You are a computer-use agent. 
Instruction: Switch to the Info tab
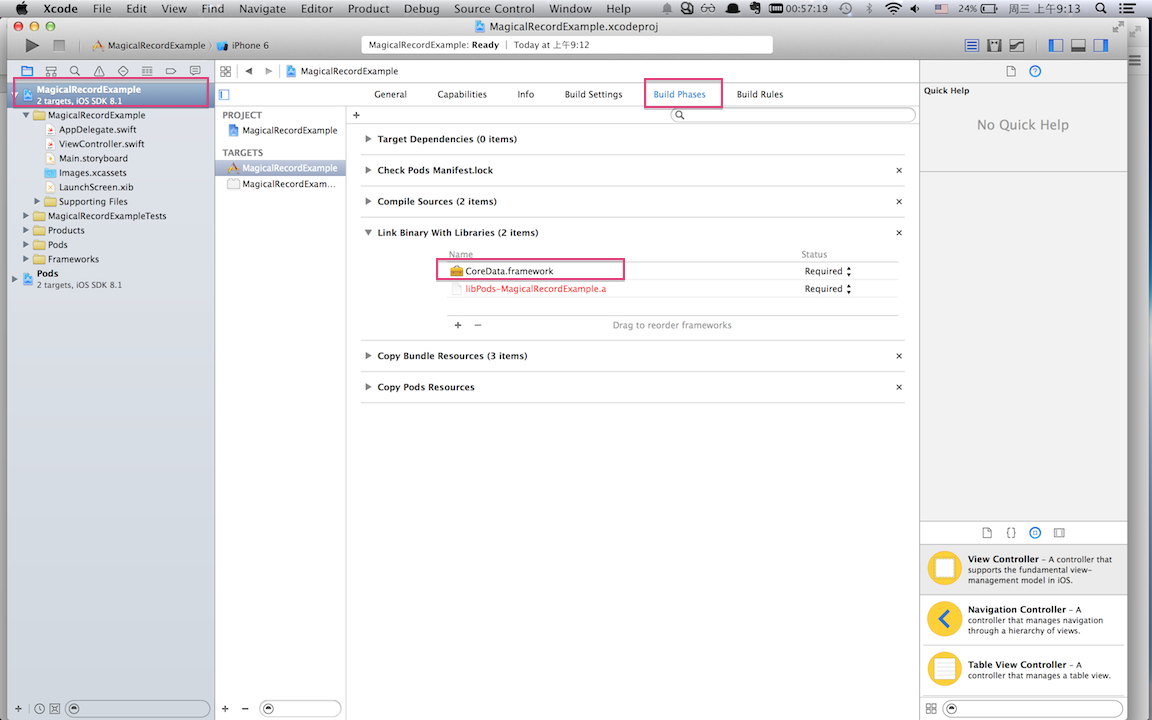point(525,95)
